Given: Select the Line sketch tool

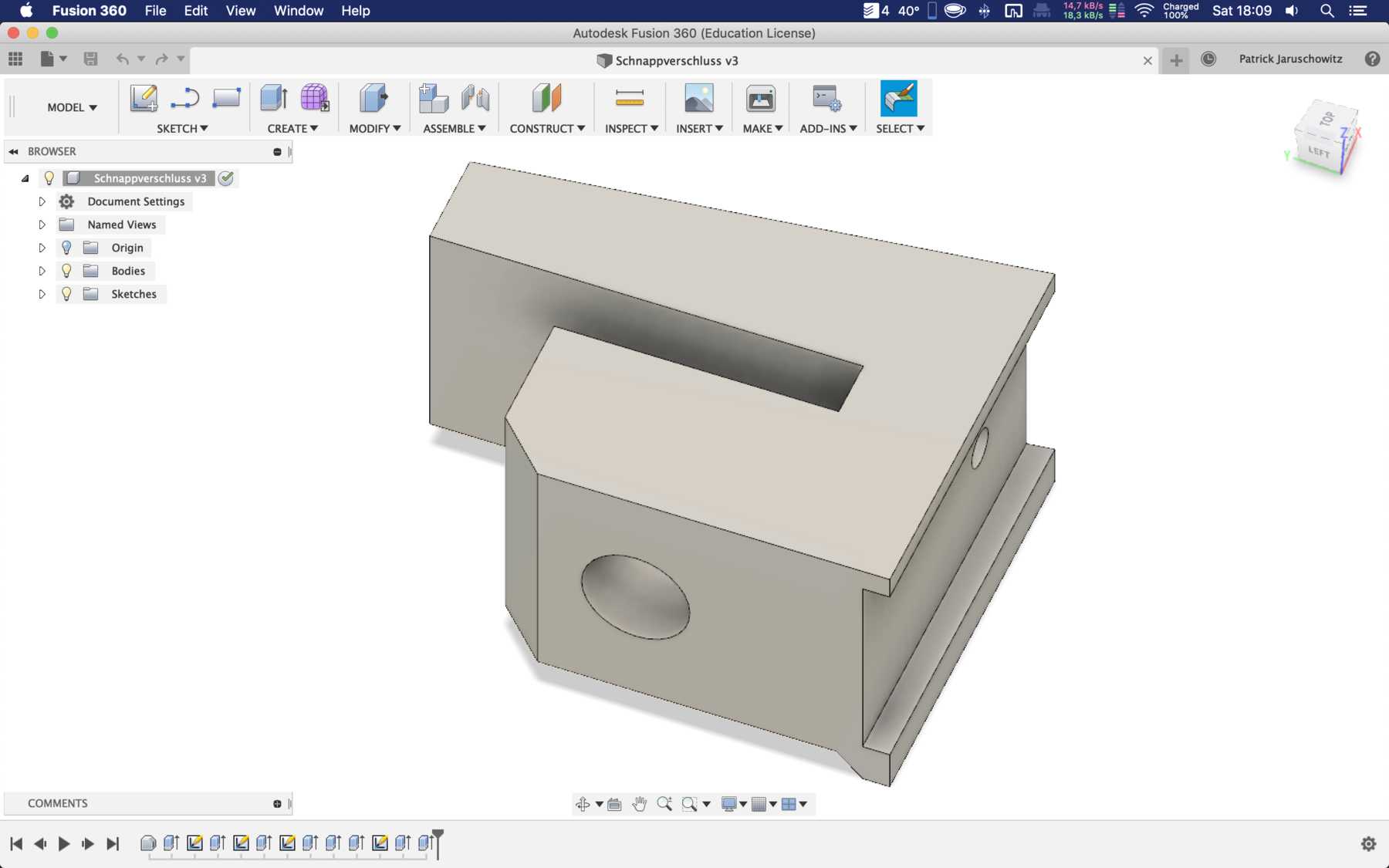Looking at the screenshot, I should (x=184, y=99).
